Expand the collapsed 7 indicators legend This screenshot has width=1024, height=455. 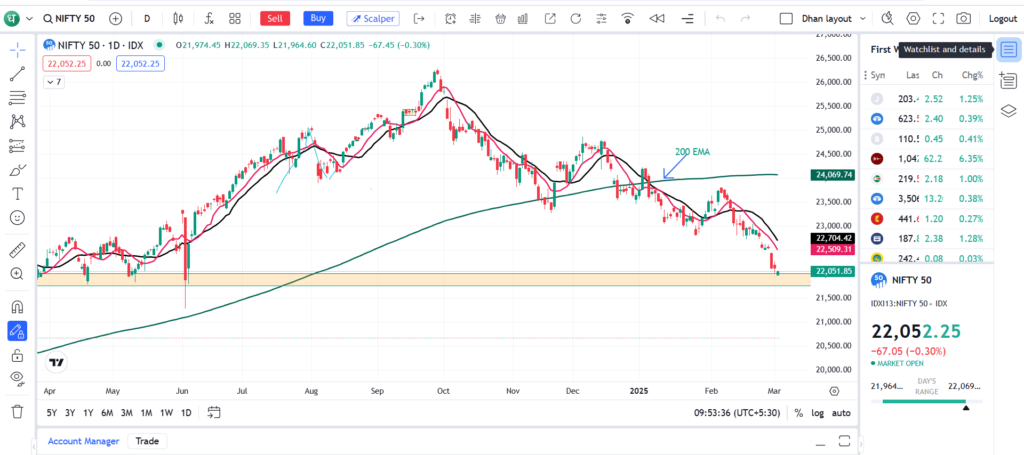53,82
